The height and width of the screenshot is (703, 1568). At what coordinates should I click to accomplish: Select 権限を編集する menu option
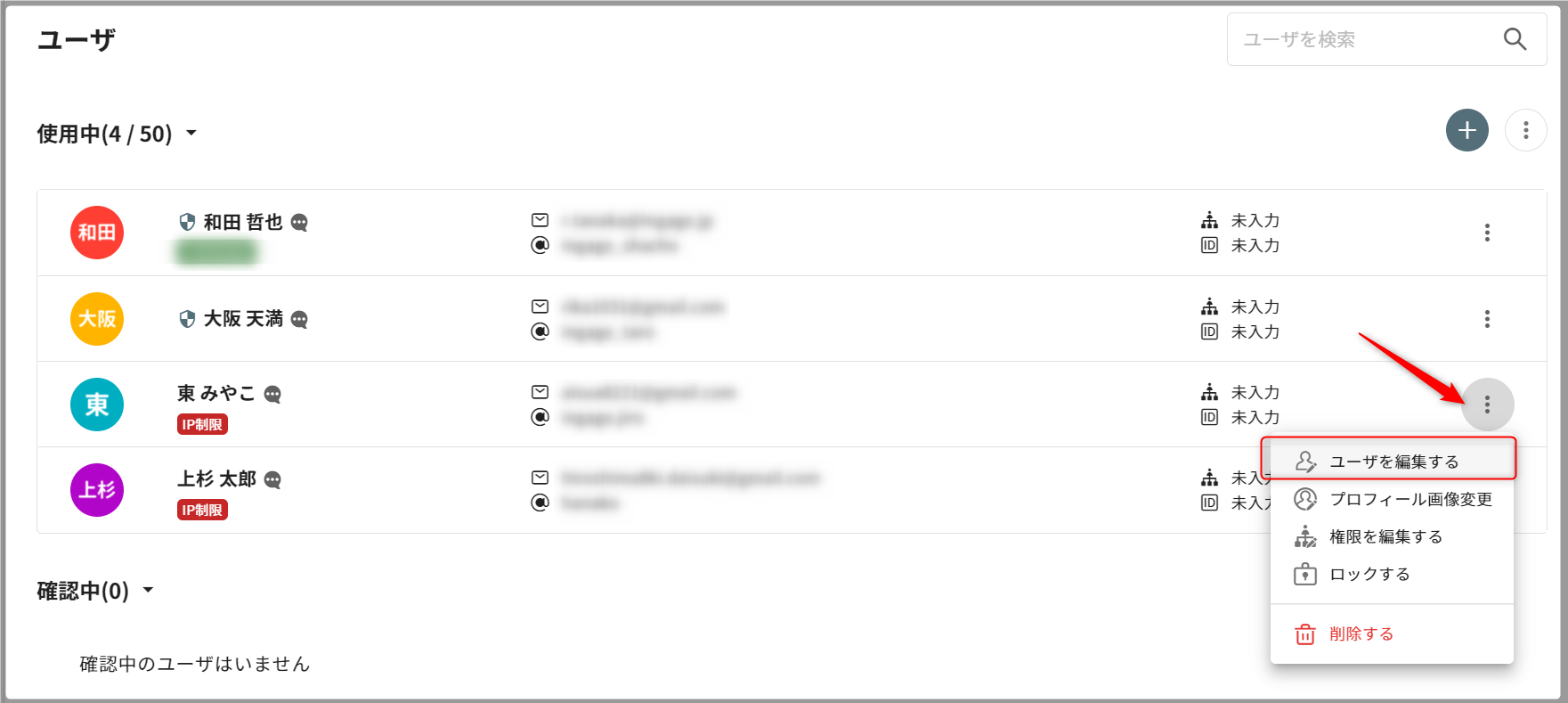point(1385,536)
